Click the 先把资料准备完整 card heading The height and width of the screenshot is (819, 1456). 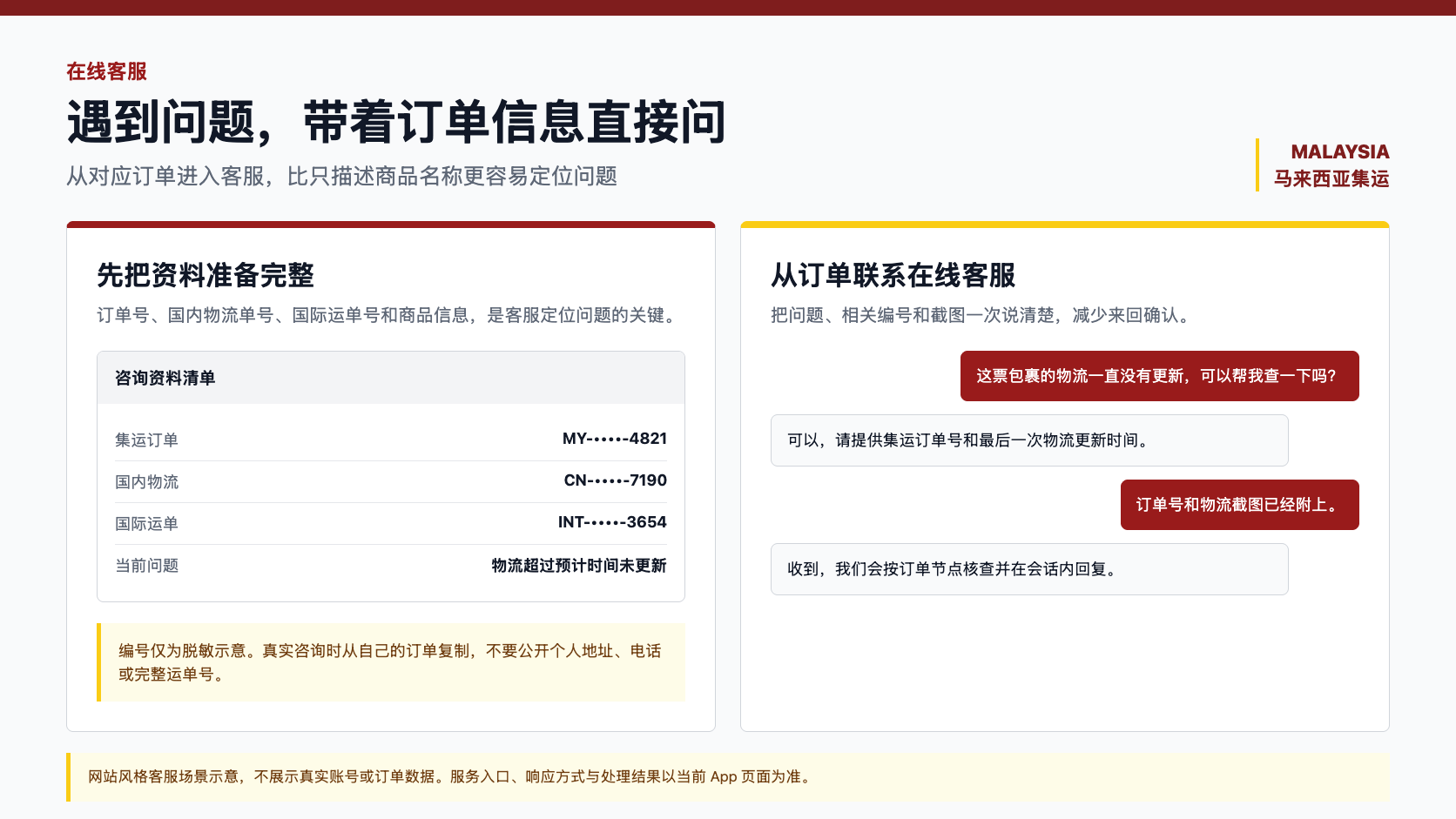click(206, 275)
